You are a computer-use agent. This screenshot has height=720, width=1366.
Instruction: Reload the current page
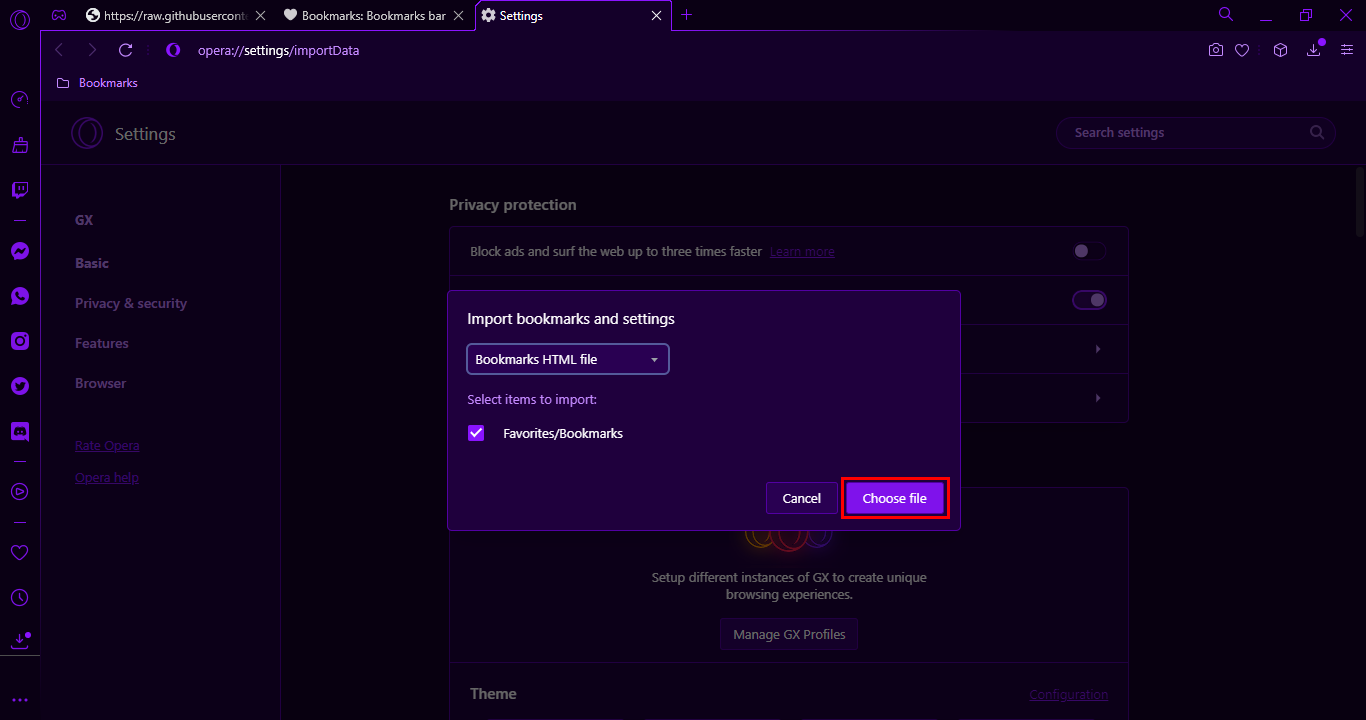click(125, 50)
